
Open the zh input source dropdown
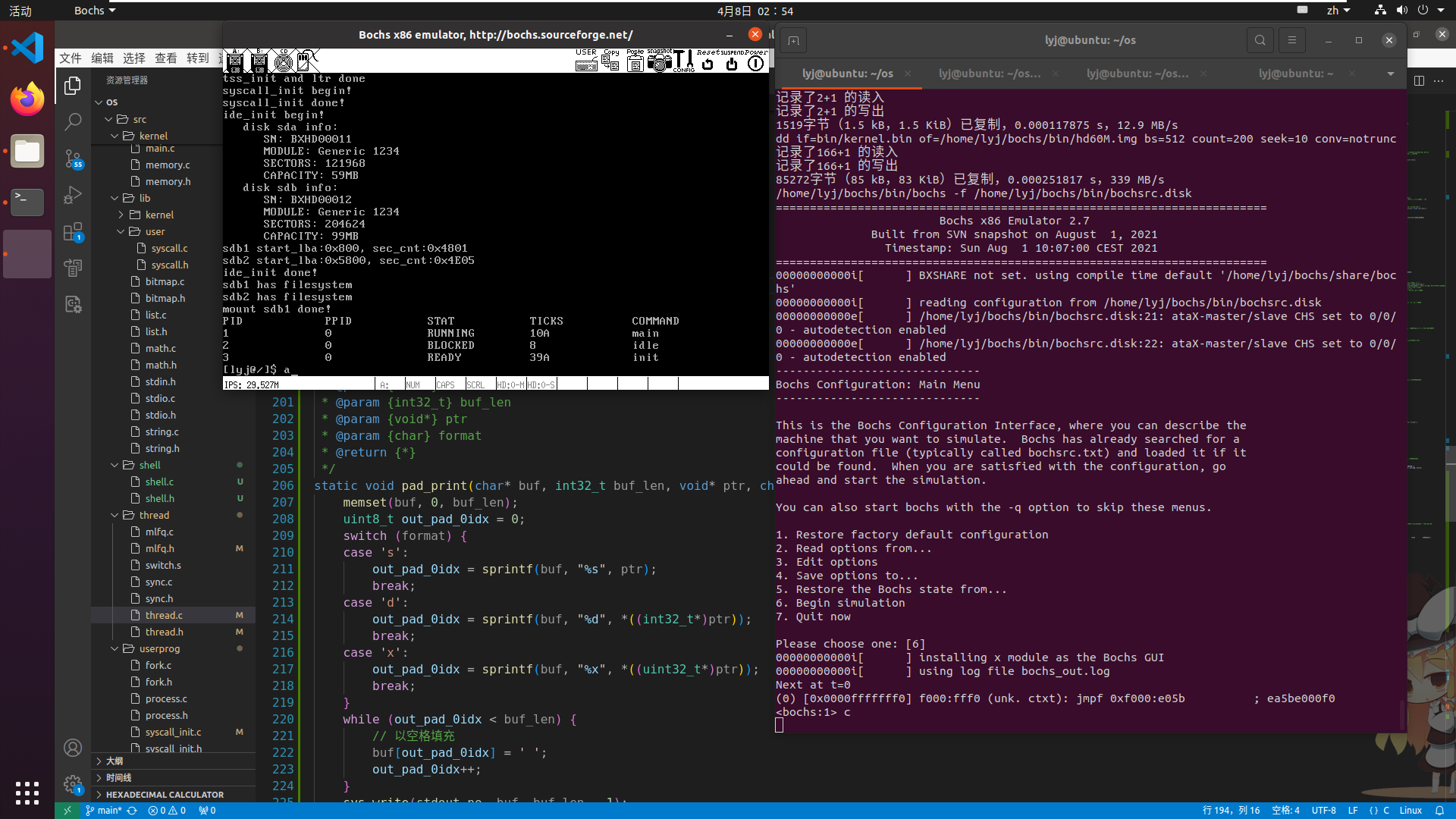[x=1338, y=11]
